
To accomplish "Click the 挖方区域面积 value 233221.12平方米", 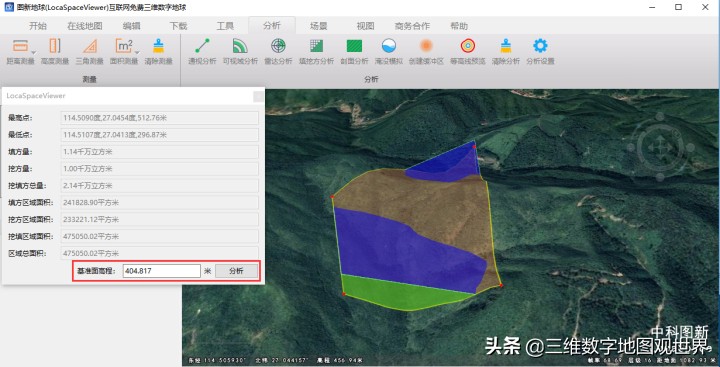I will 159,220.
